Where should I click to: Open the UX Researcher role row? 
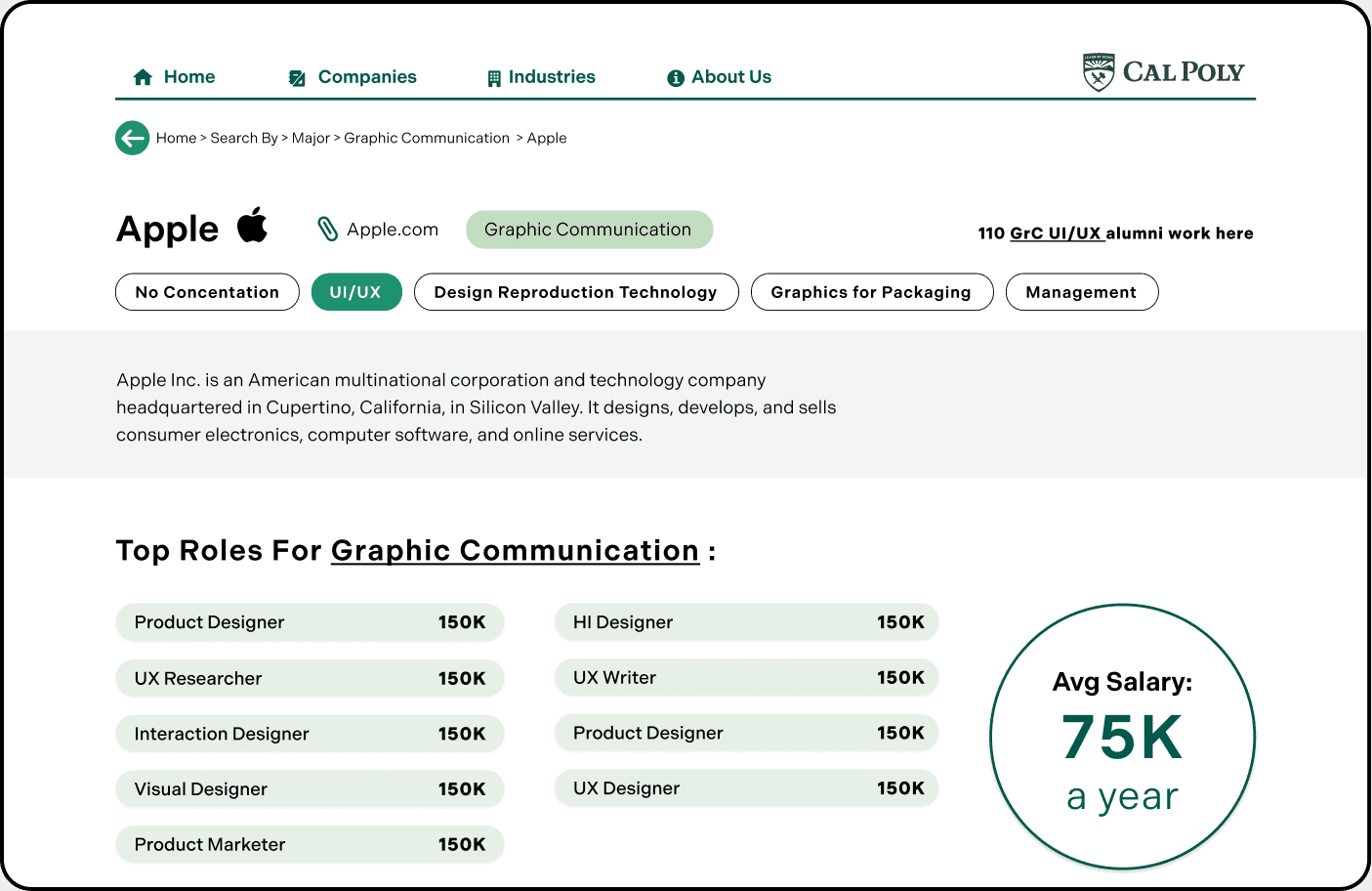[310, 678]
